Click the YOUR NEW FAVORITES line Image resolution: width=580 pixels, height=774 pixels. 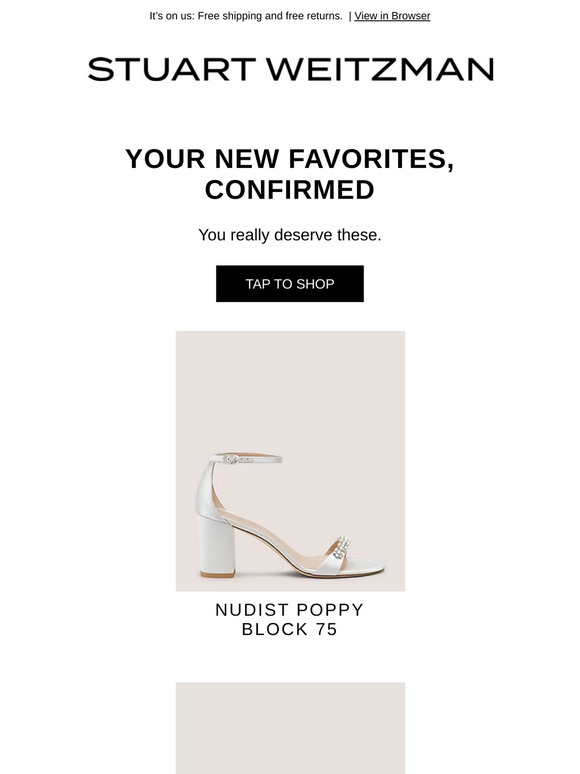pos(290,159)
